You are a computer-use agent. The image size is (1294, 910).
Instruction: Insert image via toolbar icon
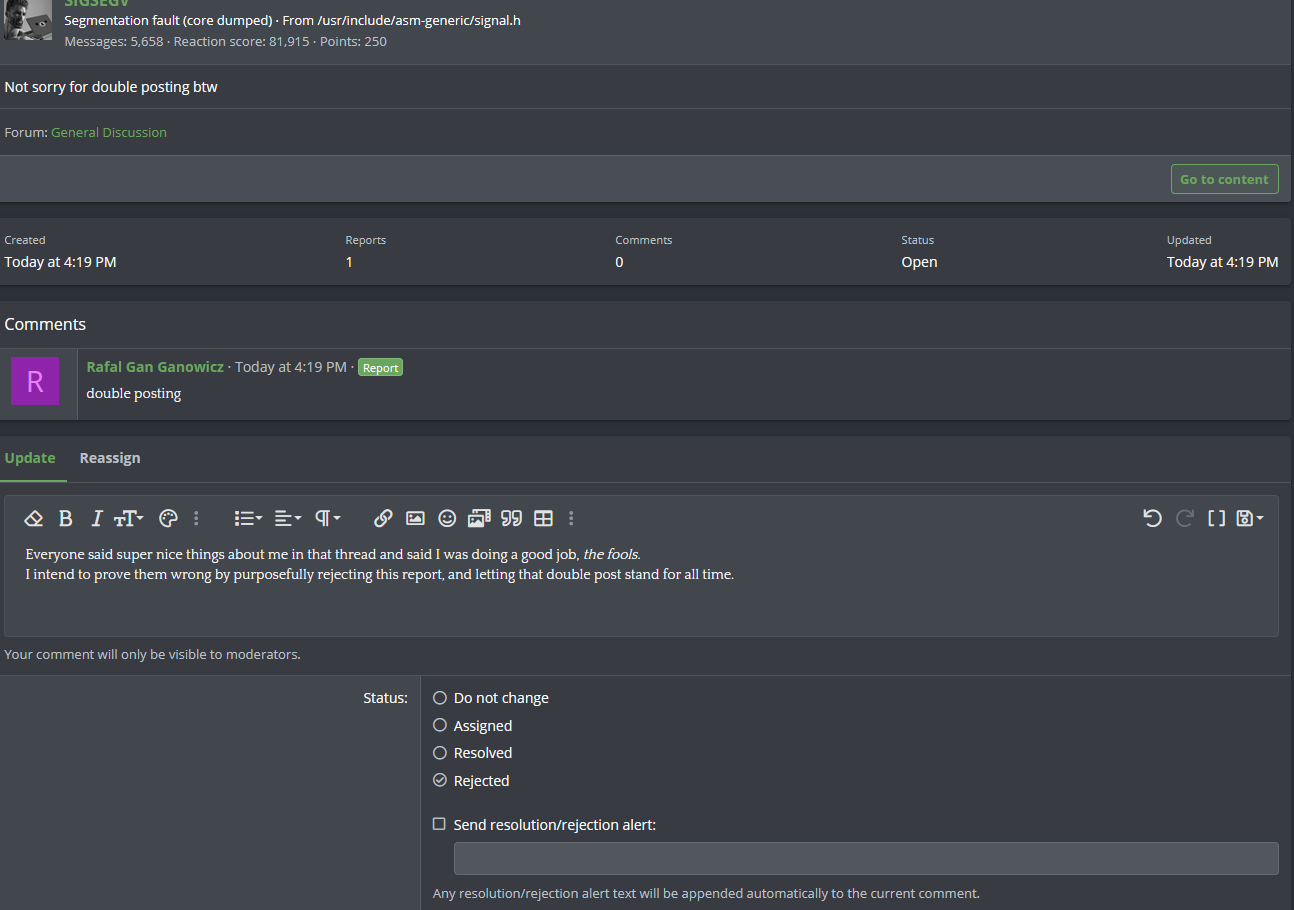point(415,518)
